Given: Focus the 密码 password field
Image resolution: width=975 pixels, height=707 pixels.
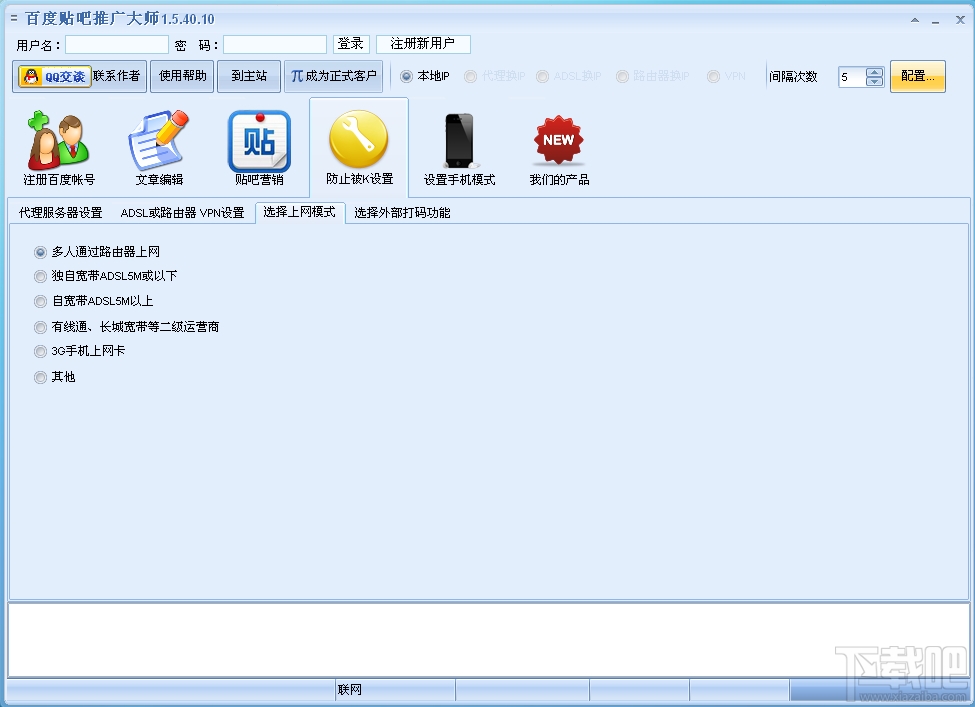Looking at the screenshot, I should 275,45.
